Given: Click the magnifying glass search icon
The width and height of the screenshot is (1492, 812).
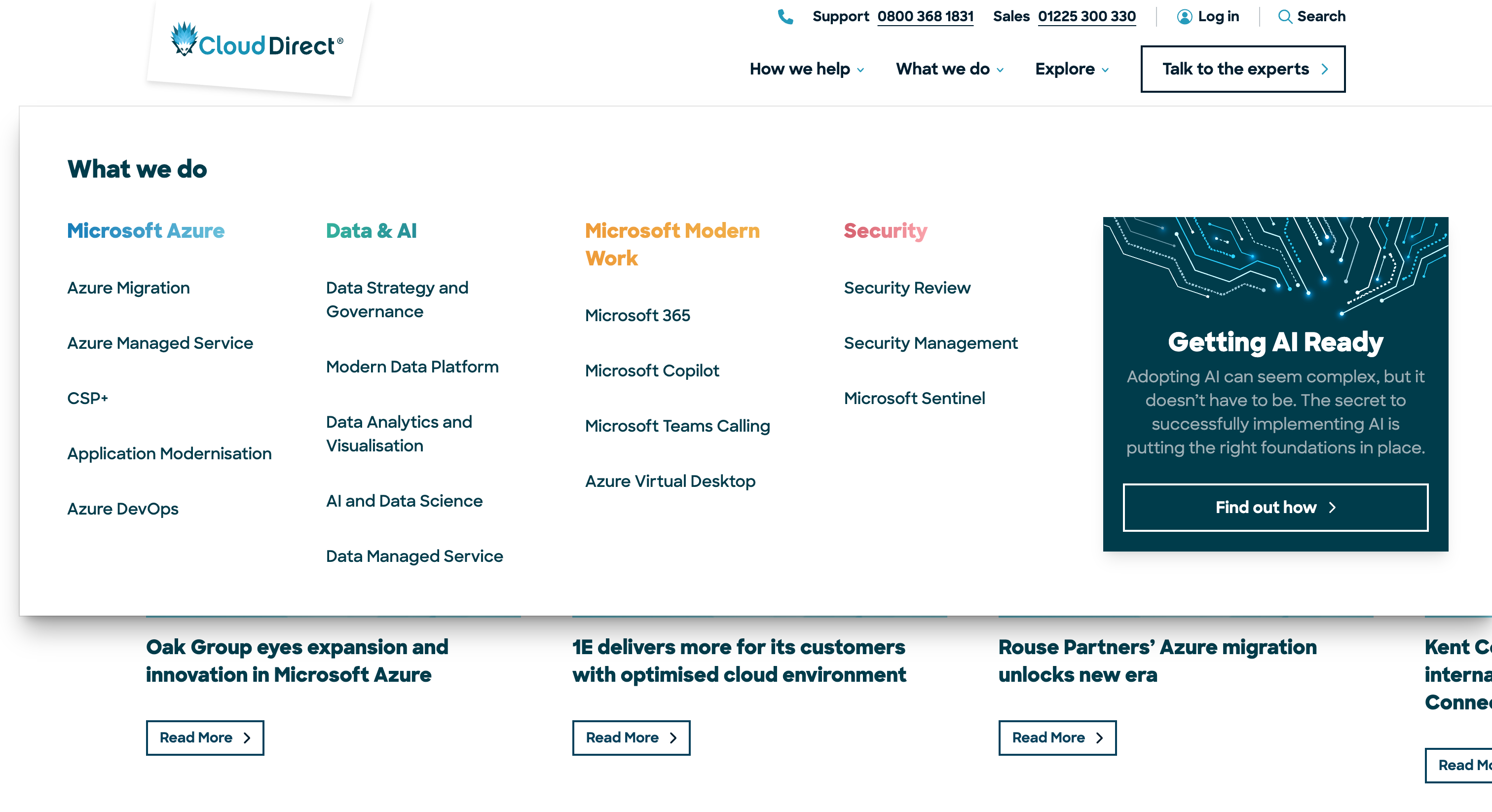Looking at the screenshot, I should point(1285,17).
